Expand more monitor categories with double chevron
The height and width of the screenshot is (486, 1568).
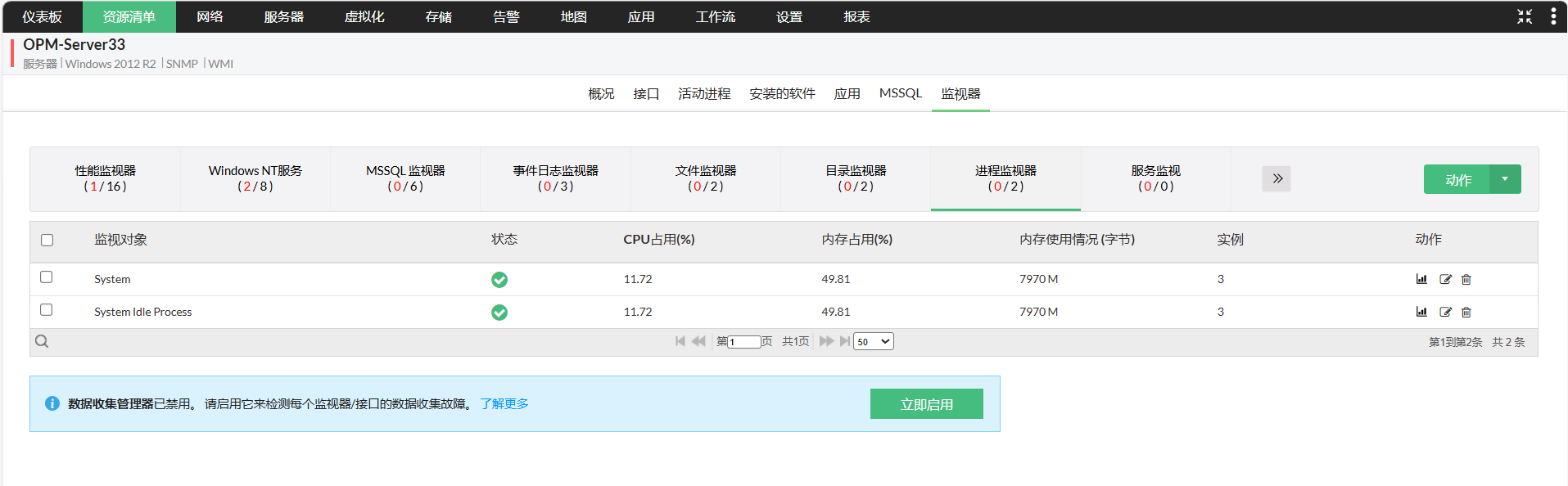1277,178
